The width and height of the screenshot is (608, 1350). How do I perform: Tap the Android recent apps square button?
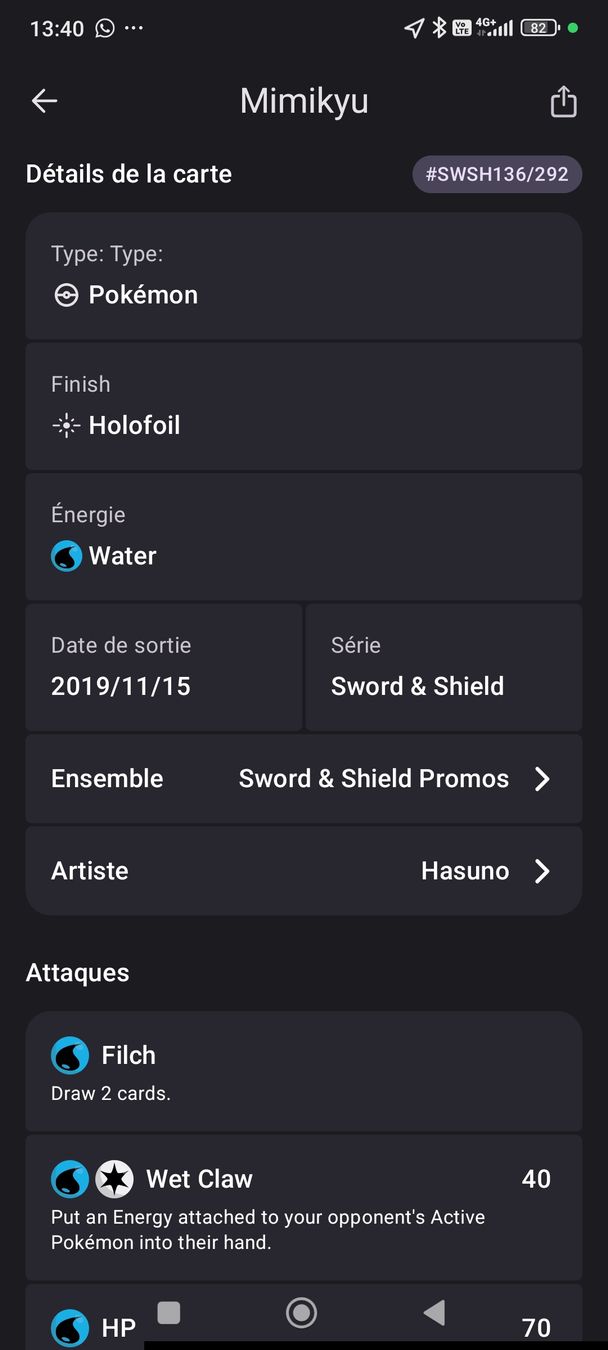pos(169,1312)
